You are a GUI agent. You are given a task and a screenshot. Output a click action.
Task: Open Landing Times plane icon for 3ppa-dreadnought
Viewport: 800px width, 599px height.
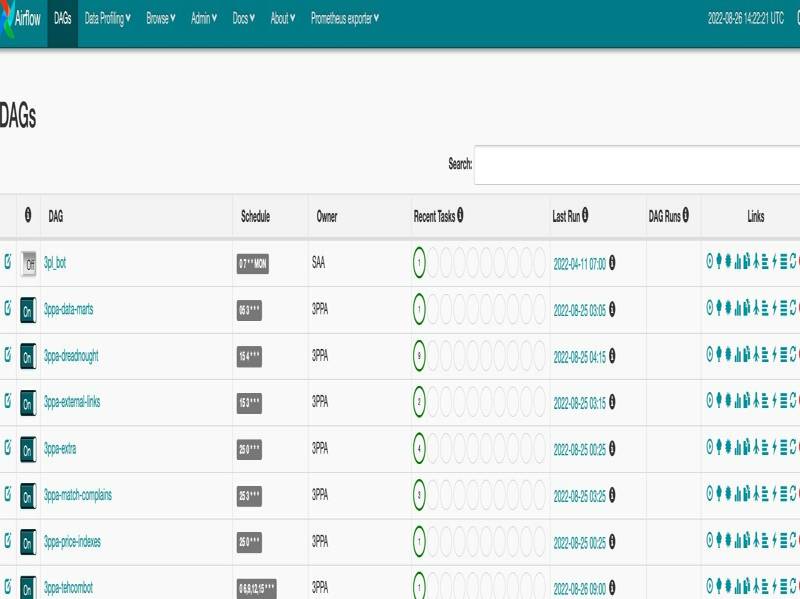756,356
